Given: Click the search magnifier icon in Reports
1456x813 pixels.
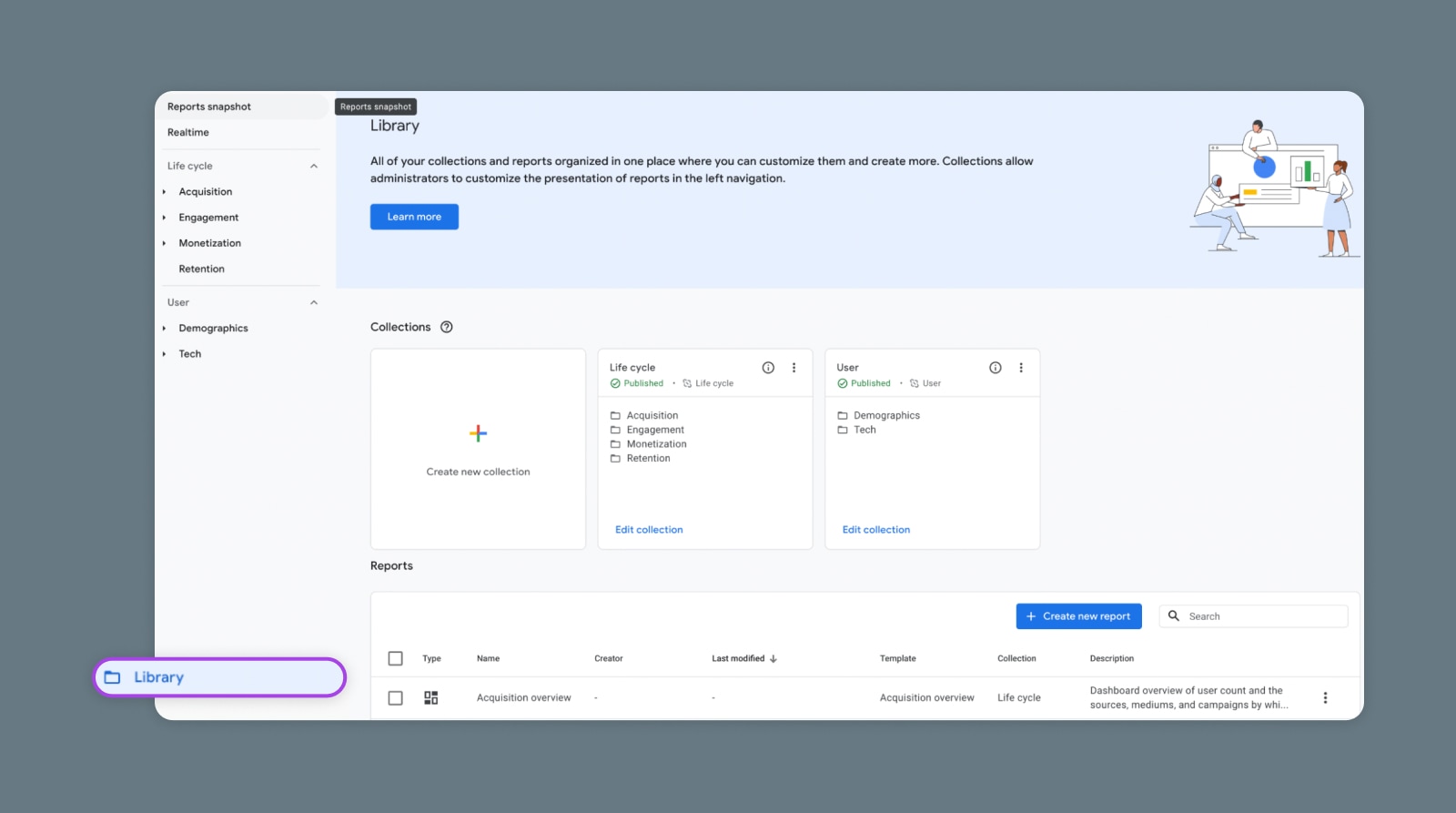Looking at the screenshot, I should click(1174, 615).
